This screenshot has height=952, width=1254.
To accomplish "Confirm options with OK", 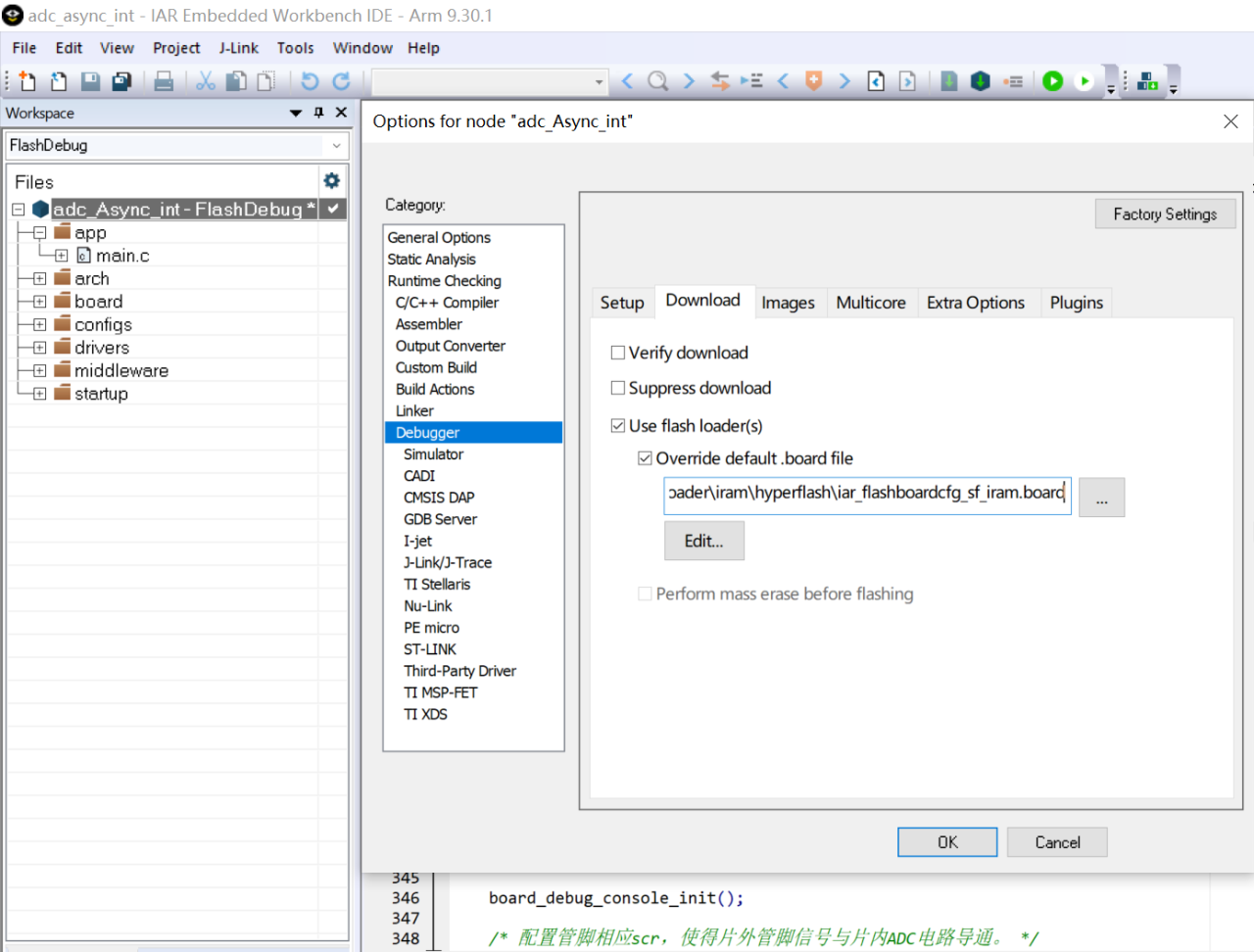I will [947, 842].
